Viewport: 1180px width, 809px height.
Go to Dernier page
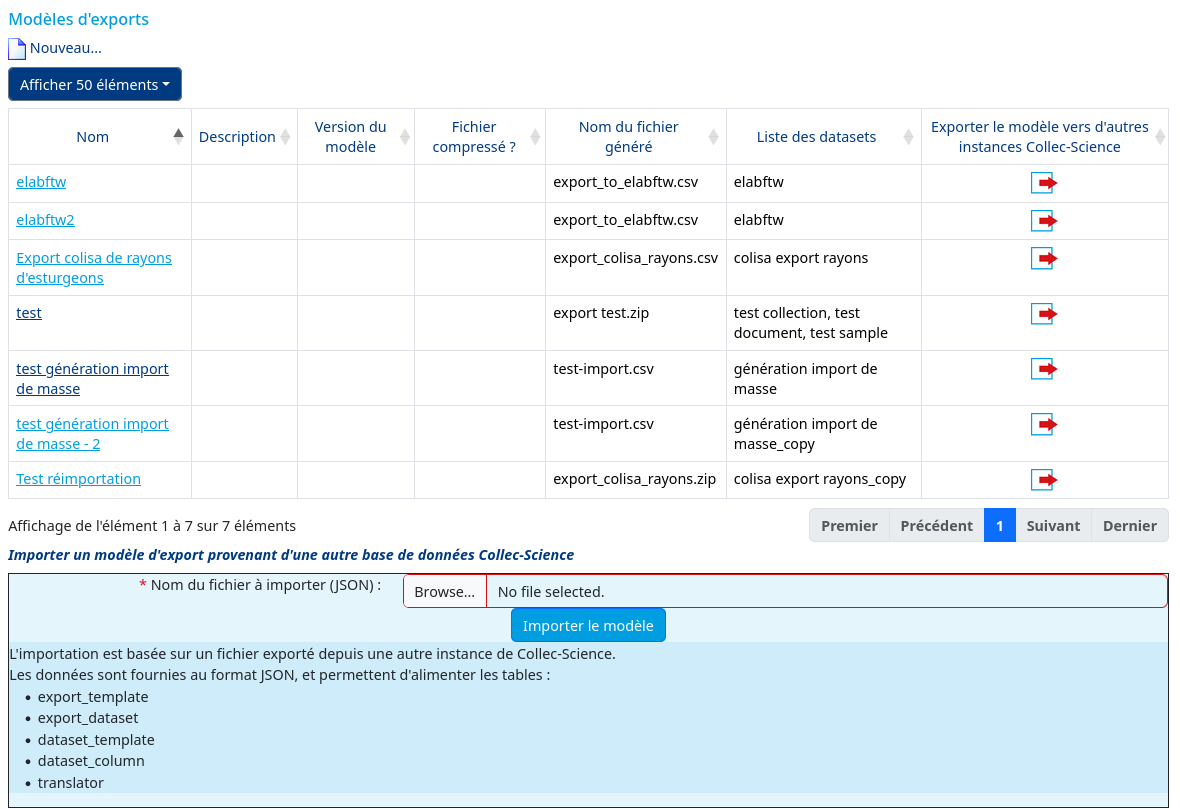point(1130,525)
